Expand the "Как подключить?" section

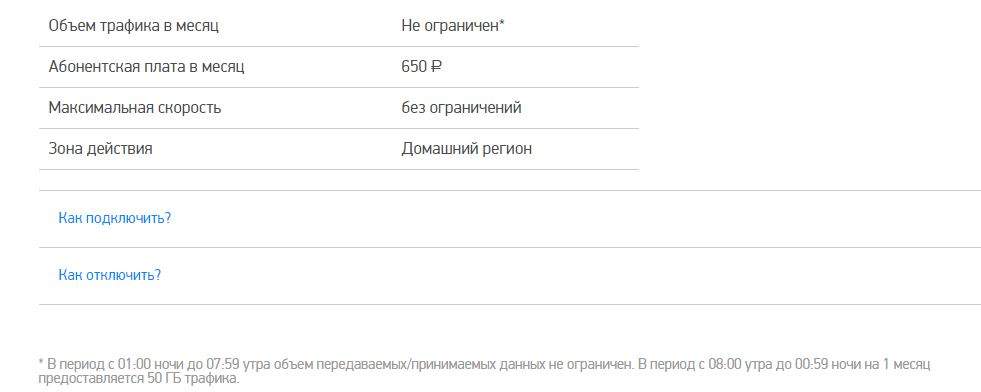(x=114, y=218)
